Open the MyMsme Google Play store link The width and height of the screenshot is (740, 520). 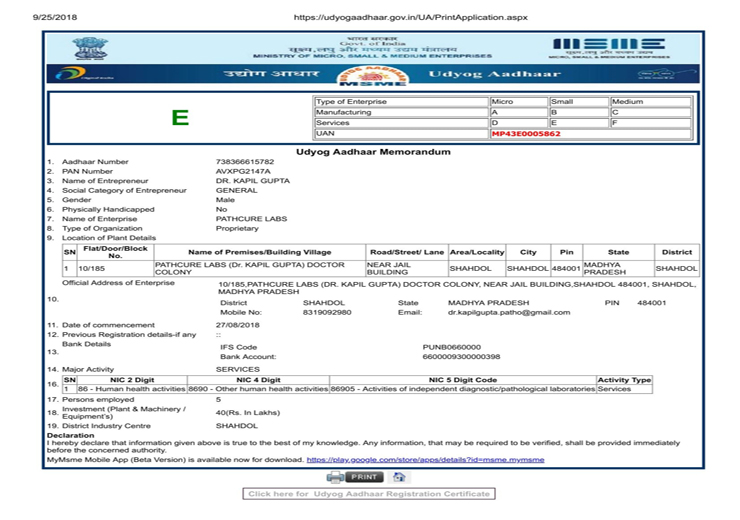click(x=425, y=460)
